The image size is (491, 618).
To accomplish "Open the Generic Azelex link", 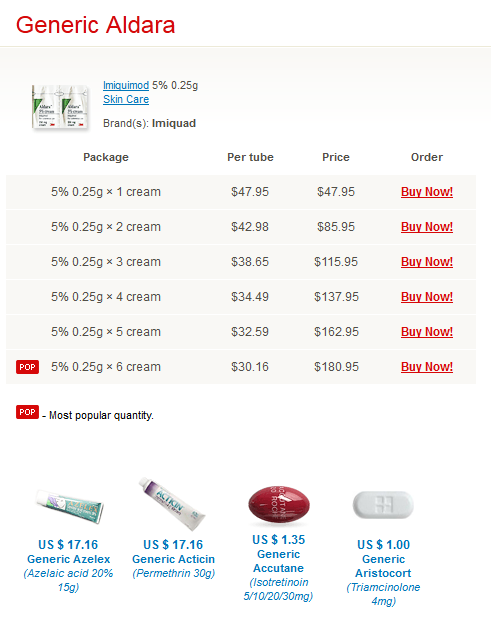I will click(x=69, y=559).
